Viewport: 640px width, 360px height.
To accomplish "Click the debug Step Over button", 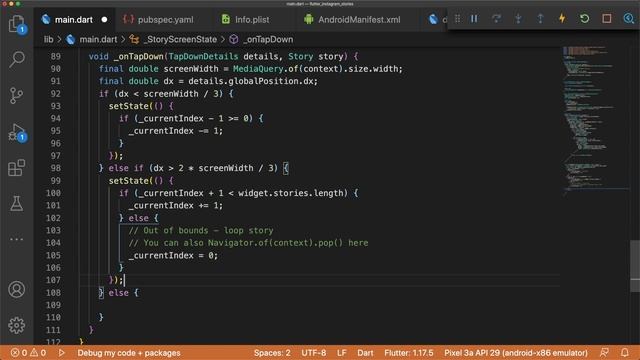I will coord(496,19).
